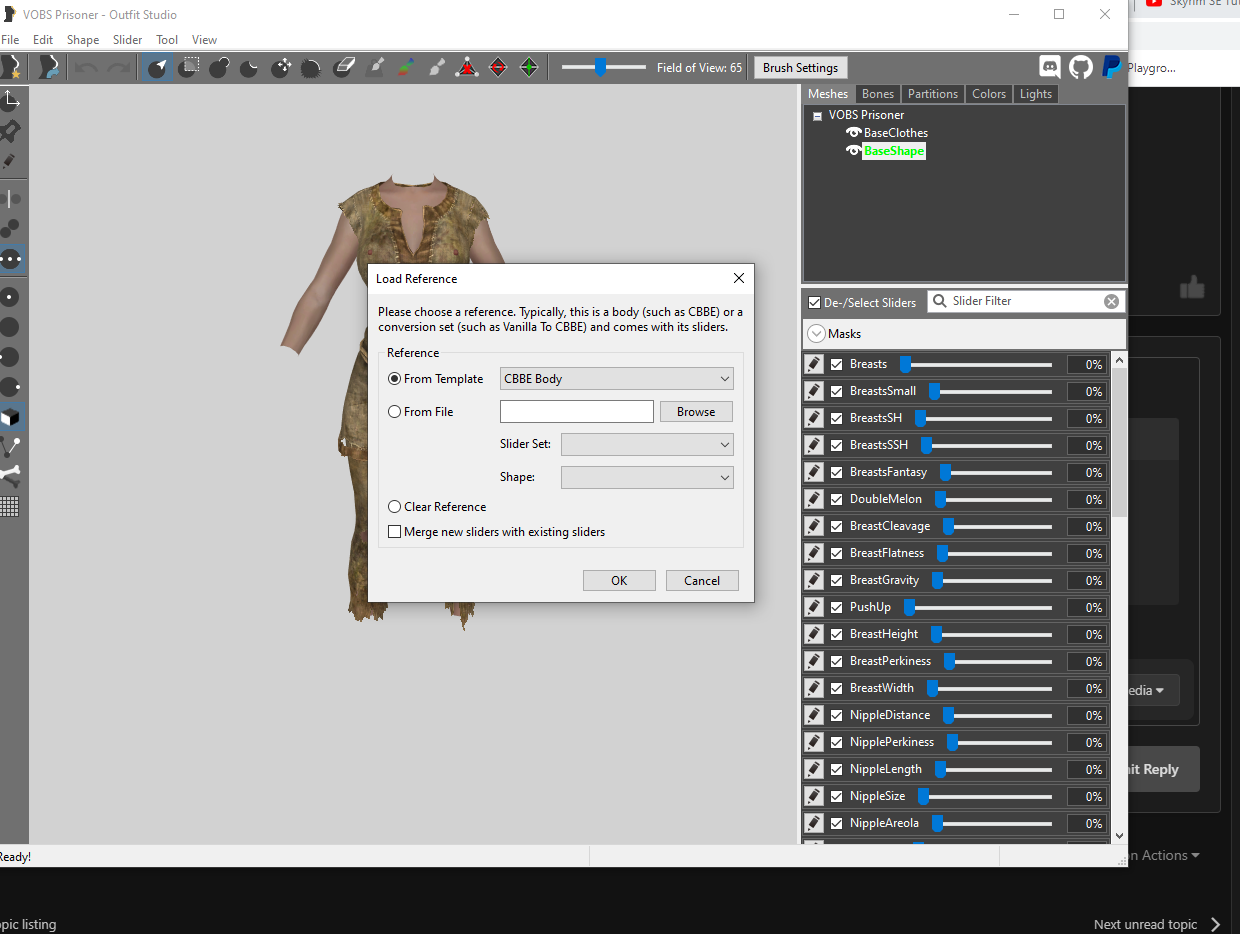Viewport: 1240px width, 934px height.
Task: Click Cancel in Load Reference dialog
Action: pyautogui.click(x=702, y=580)
